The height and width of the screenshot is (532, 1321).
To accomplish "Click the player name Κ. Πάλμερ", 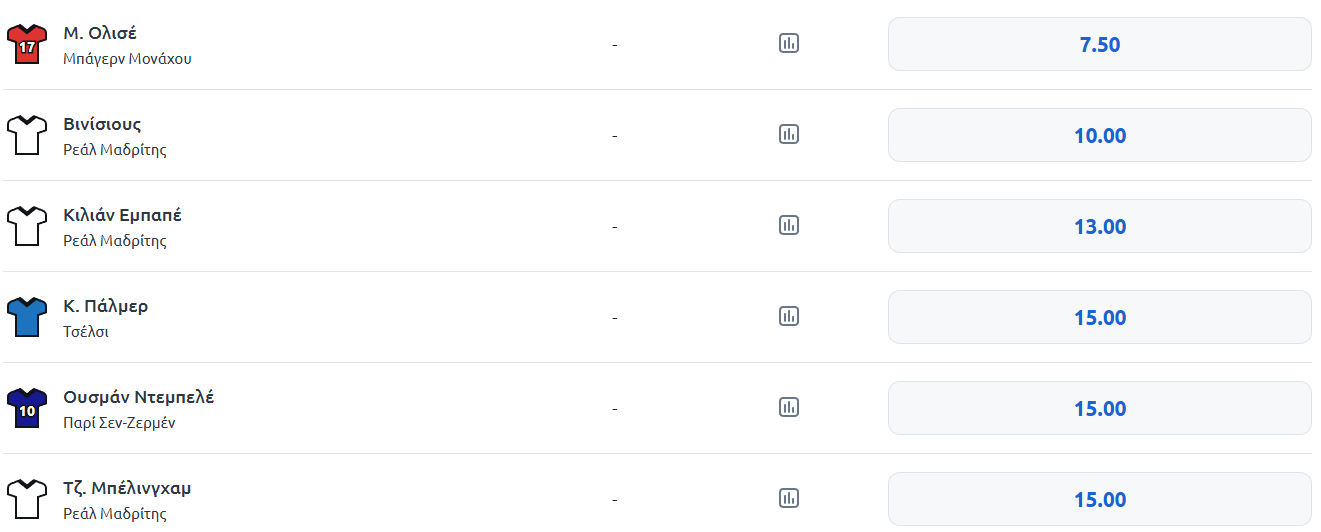I will click(x=106, y=306).
